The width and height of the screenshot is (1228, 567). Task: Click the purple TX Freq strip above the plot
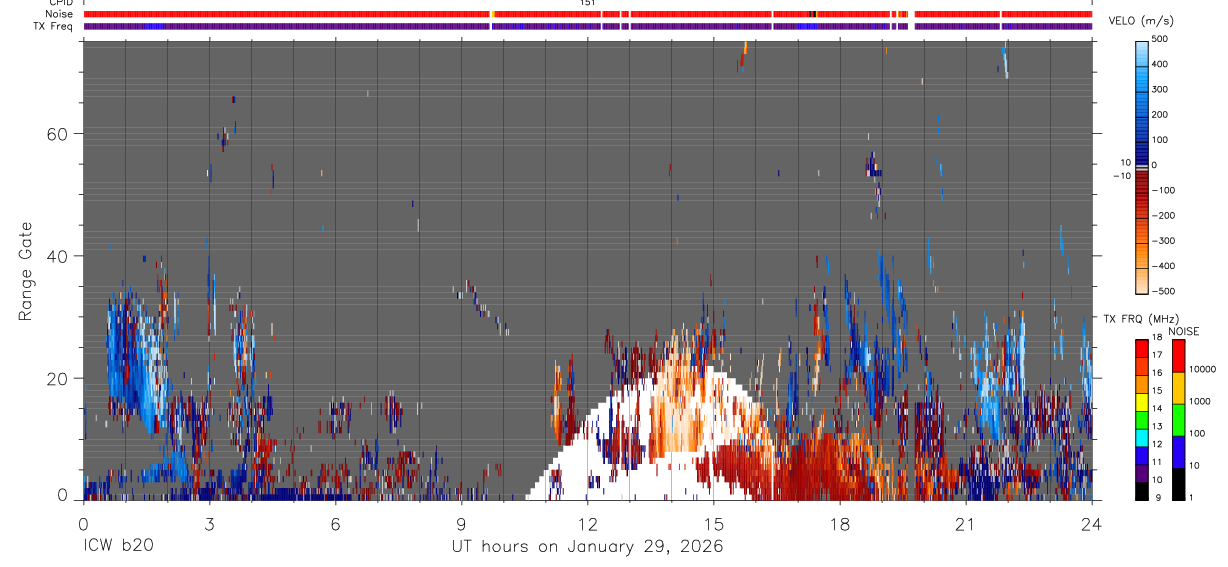(x=588, y=26)
